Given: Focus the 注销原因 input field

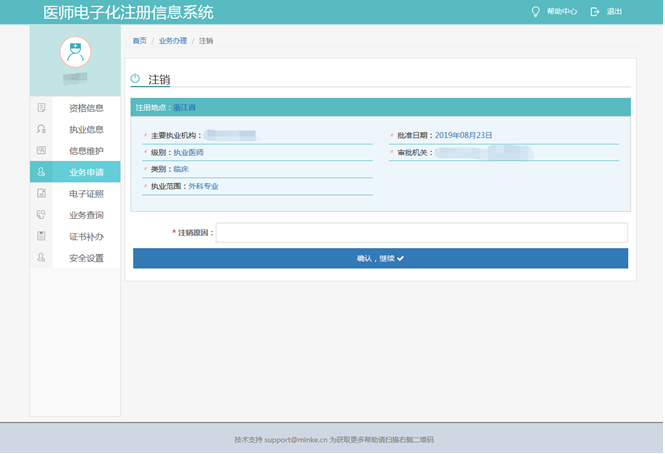Looking at the screenshot, I should click(x=421, y=233).
